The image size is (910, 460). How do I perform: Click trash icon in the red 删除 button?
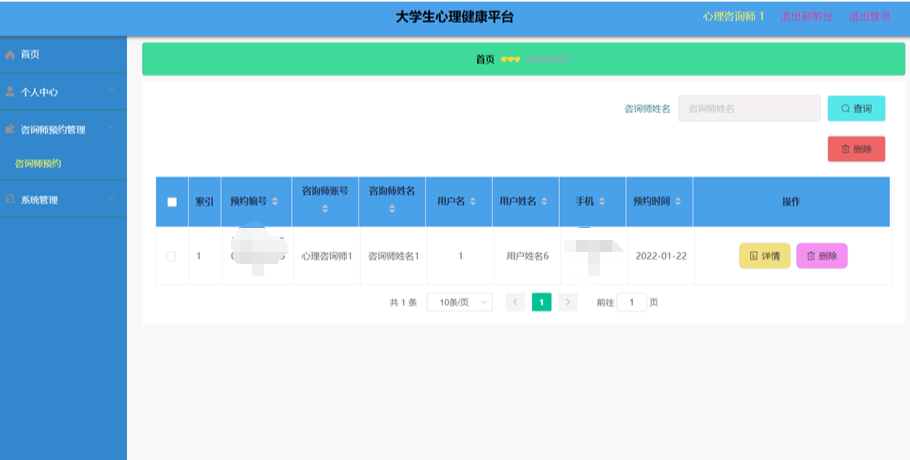coord(845,149)
